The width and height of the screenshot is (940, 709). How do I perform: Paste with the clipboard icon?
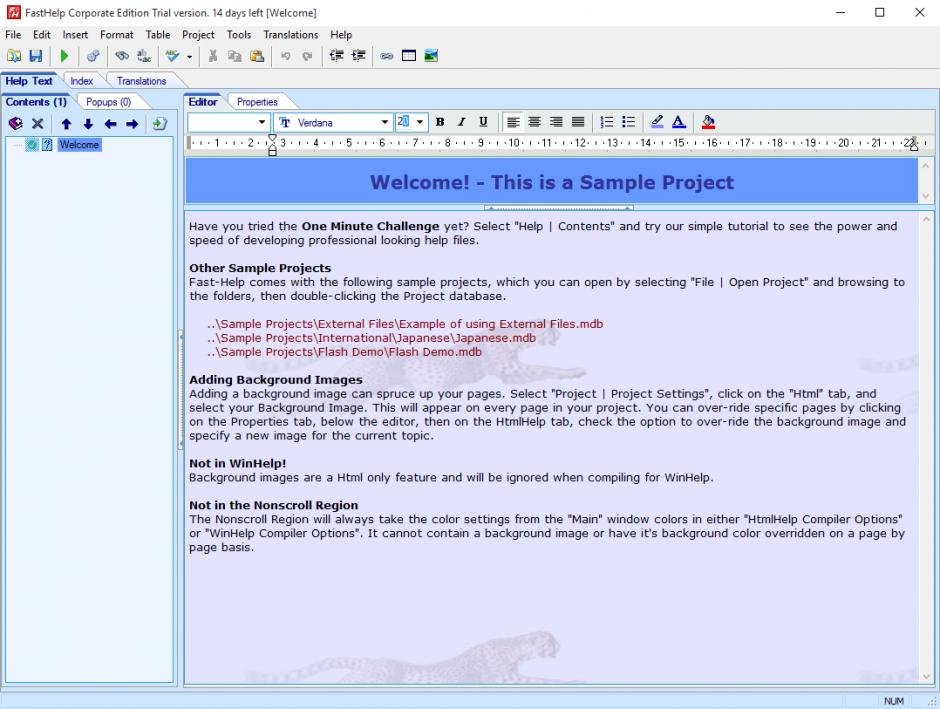click(x=257, y=56)
